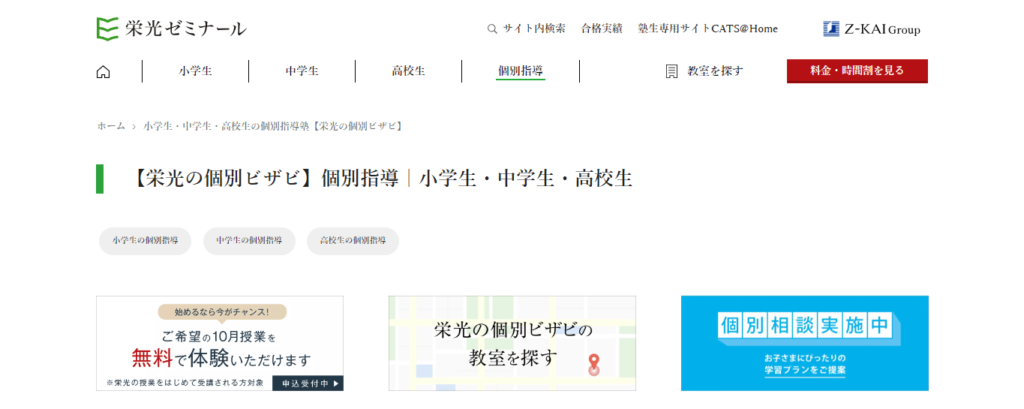The width and height of the screenshot is (1024, 409).
Task: Click the ホーム breadcrumb link
Action: (111, 125)
